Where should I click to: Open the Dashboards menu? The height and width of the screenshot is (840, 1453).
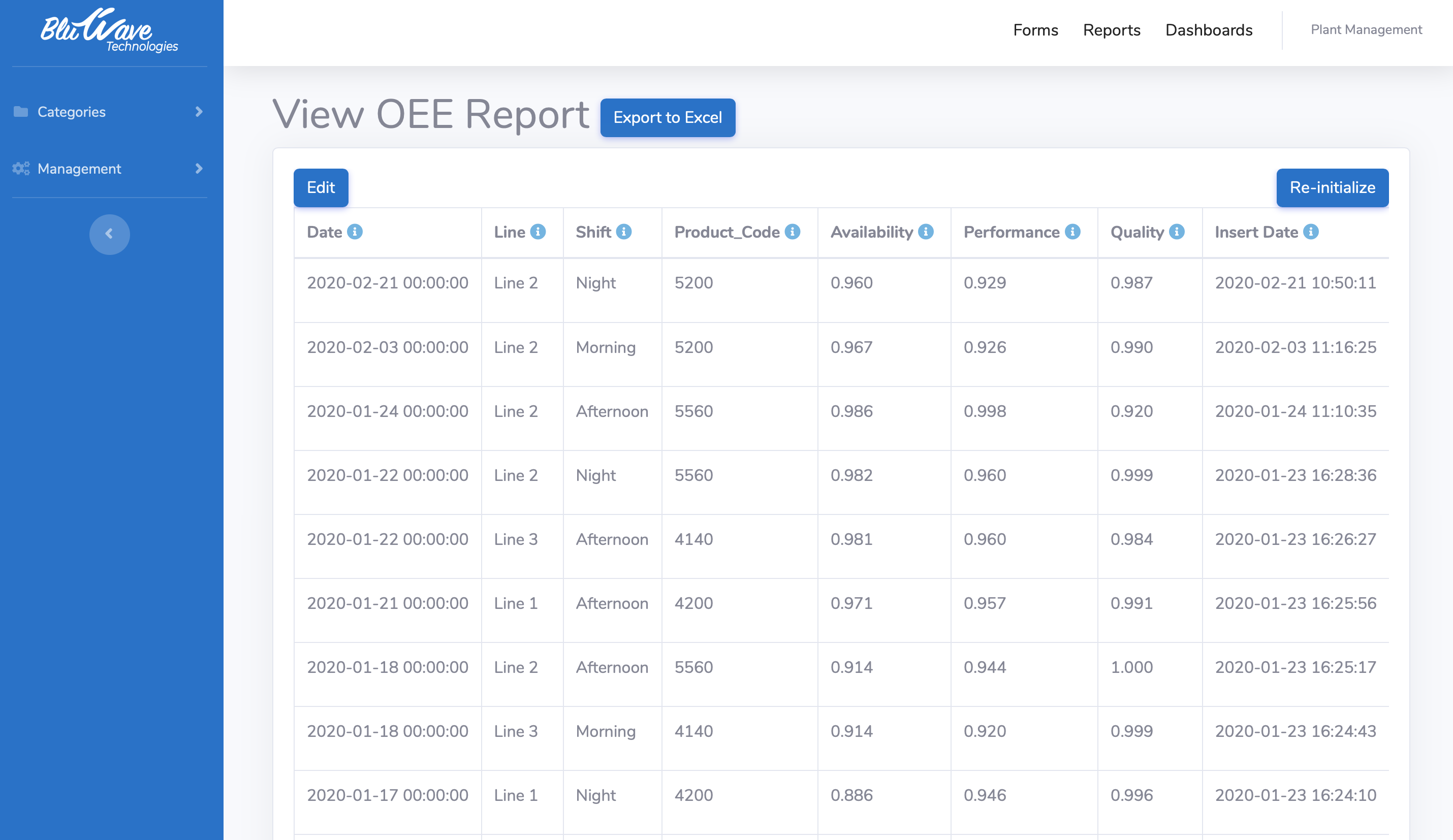[1209, 30]
